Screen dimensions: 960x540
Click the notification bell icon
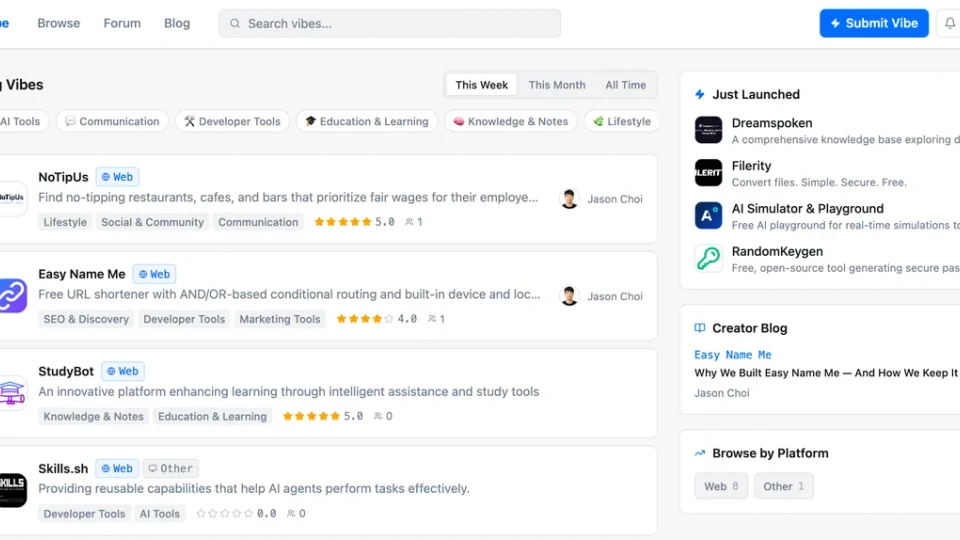click(949, 24)
